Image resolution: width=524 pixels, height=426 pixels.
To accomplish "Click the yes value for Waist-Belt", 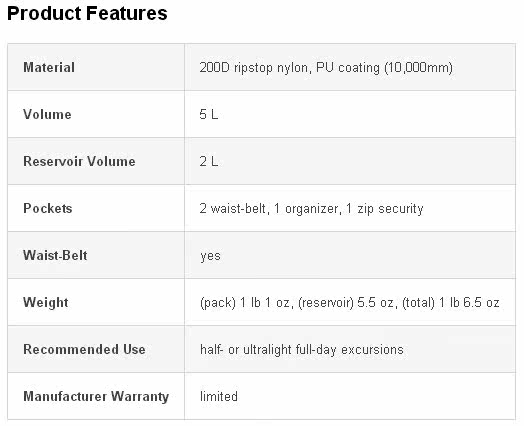I will 211,257.
